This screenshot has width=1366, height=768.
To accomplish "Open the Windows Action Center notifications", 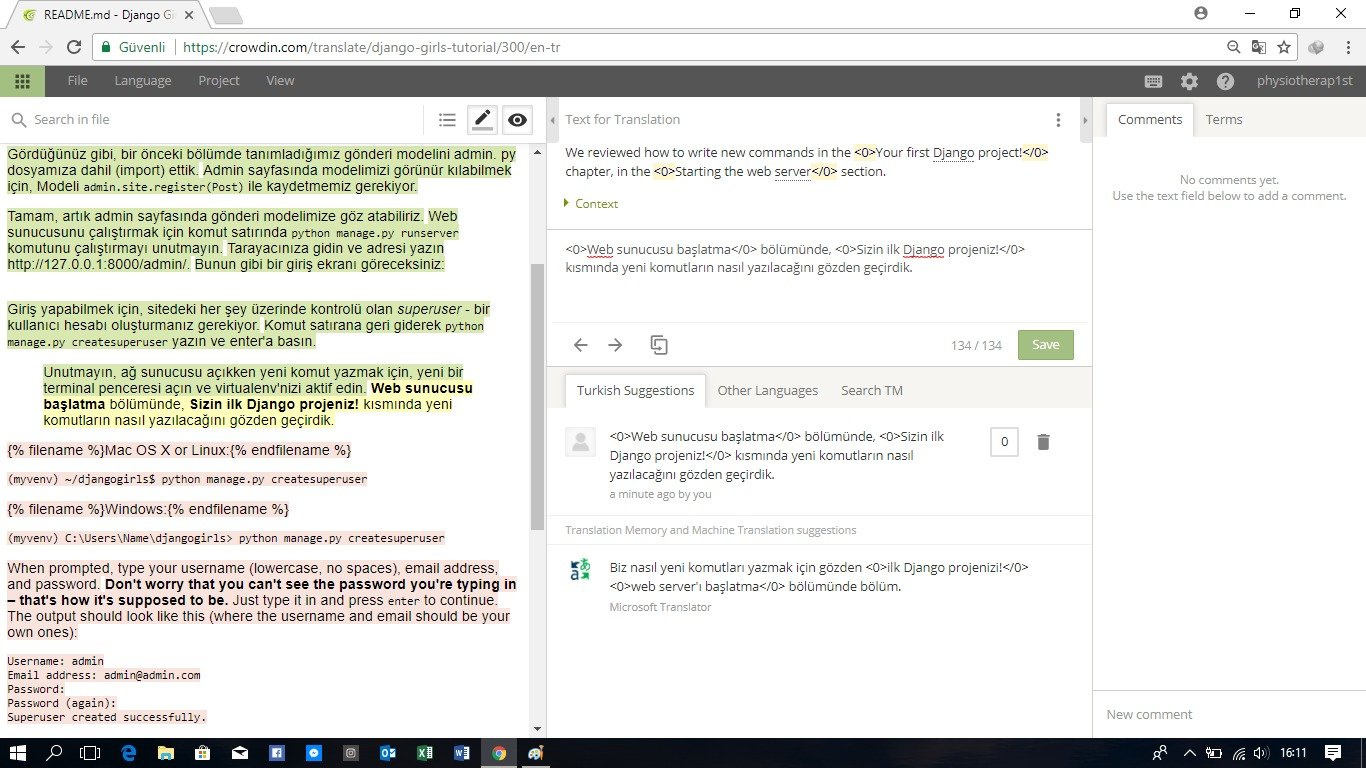I will pyautogui.click(x=1333, y=753).
